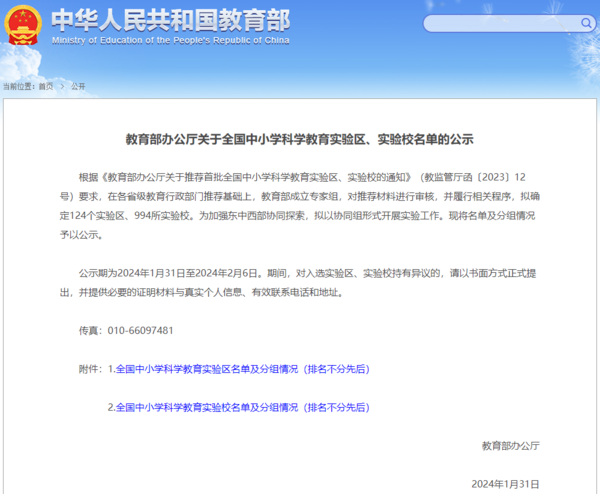Click the line starting 根据《教育部办公厅关于推荐首批
The height and width of the screenshot is (494, 600).
tap(302, 177)
